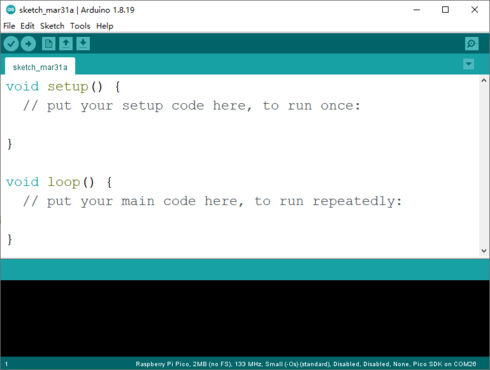Open the Help menu
This screenshot has width=490, height=370.
pos(105,26)
